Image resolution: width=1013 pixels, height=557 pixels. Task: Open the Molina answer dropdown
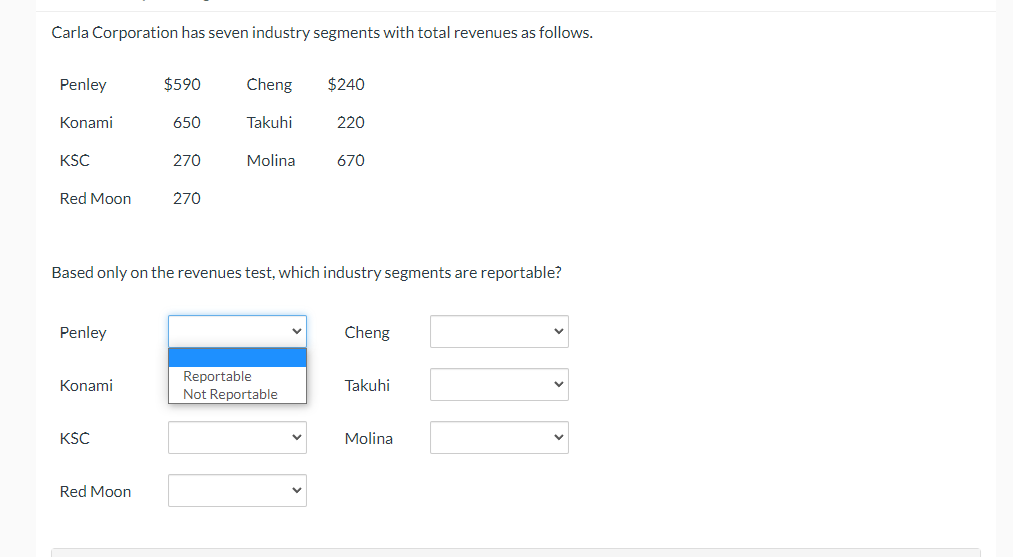499,438
